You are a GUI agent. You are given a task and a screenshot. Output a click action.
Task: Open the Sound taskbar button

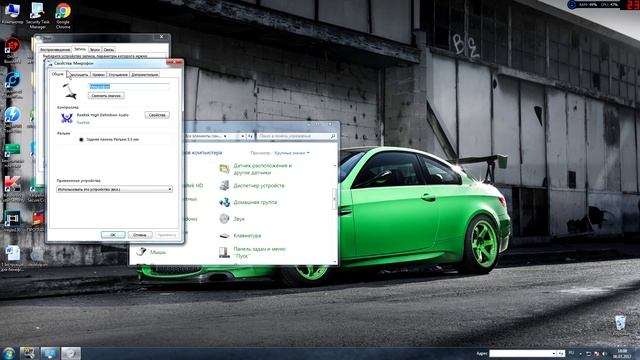[71, 353]
